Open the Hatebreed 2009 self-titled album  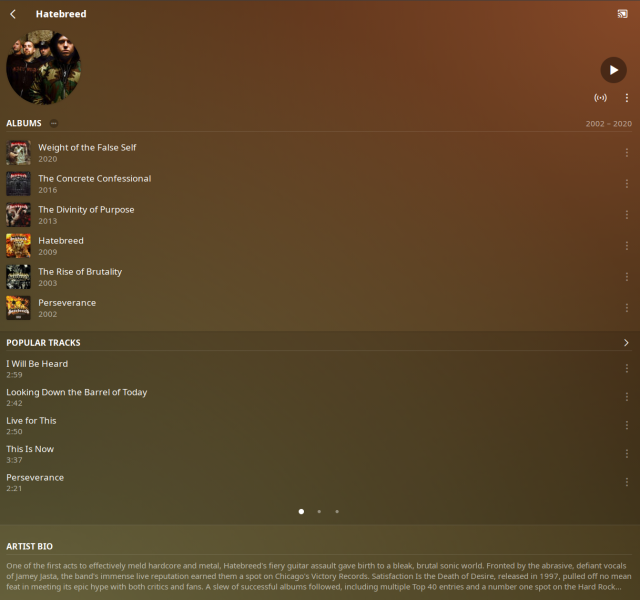61,241
